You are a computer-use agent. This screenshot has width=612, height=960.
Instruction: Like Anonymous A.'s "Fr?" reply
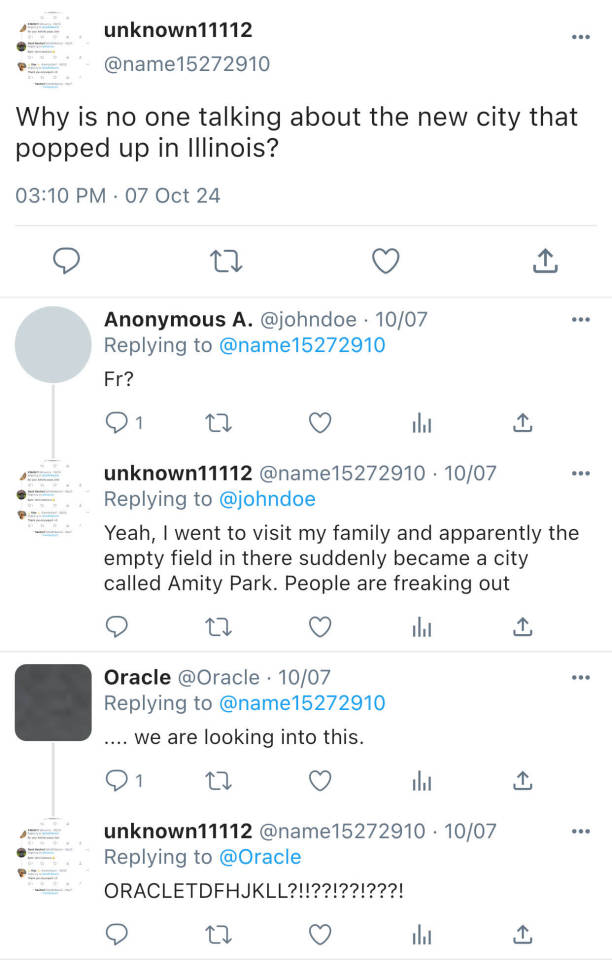(319, 423)
